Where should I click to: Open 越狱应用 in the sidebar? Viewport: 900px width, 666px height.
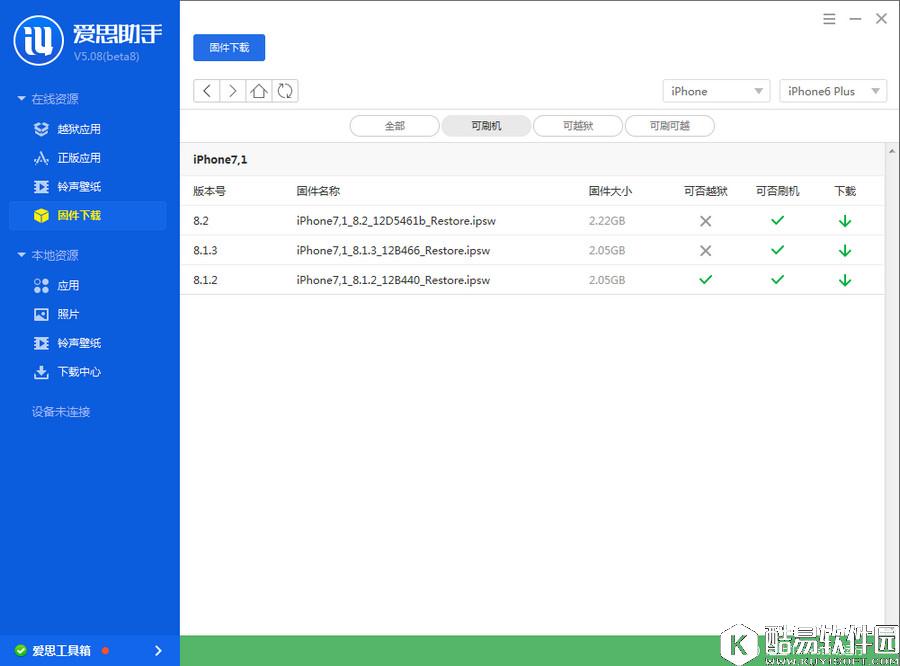pos(78,129)
